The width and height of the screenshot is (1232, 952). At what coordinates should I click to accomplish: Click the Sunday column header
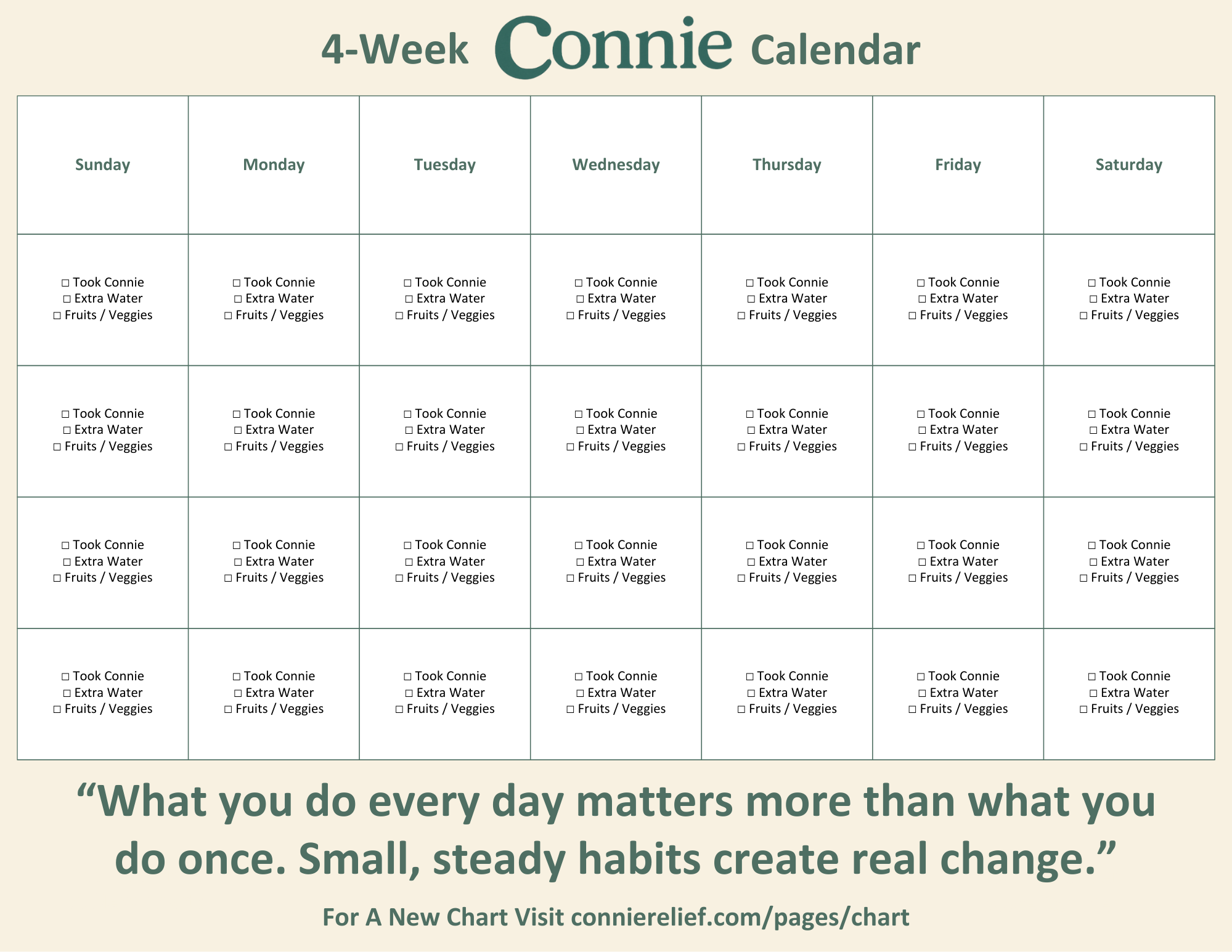coord(103,165)
